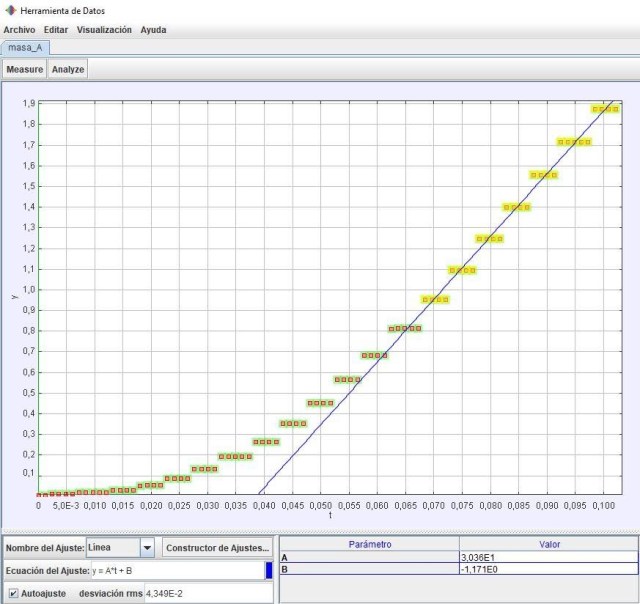Screen dimensions: 640x604
Task: Uncheck the Autoajuste checkbox
Action: tap(13, 593)
